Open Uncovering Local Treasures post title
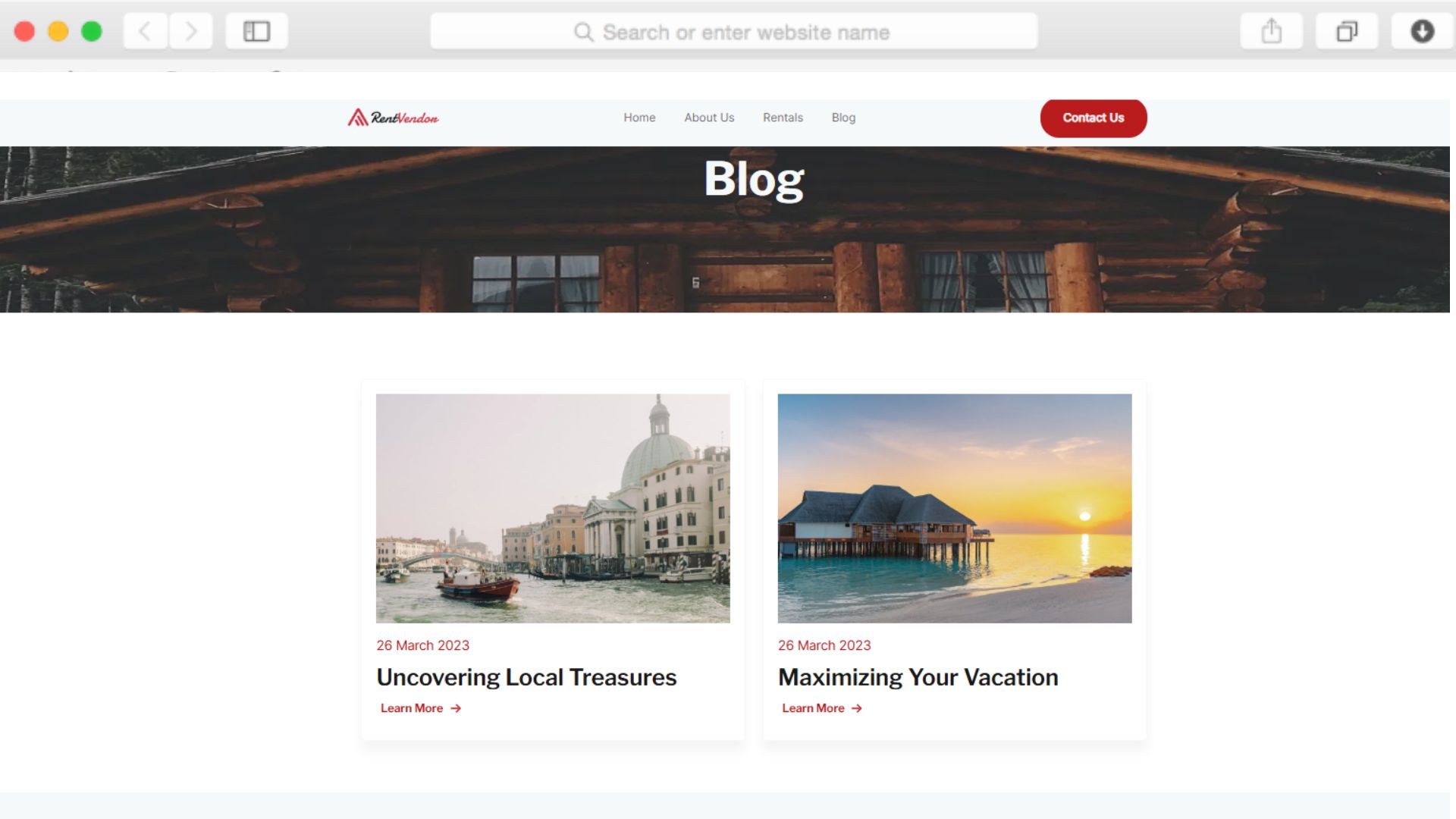The image size is (1456, 819). point(526,677)
